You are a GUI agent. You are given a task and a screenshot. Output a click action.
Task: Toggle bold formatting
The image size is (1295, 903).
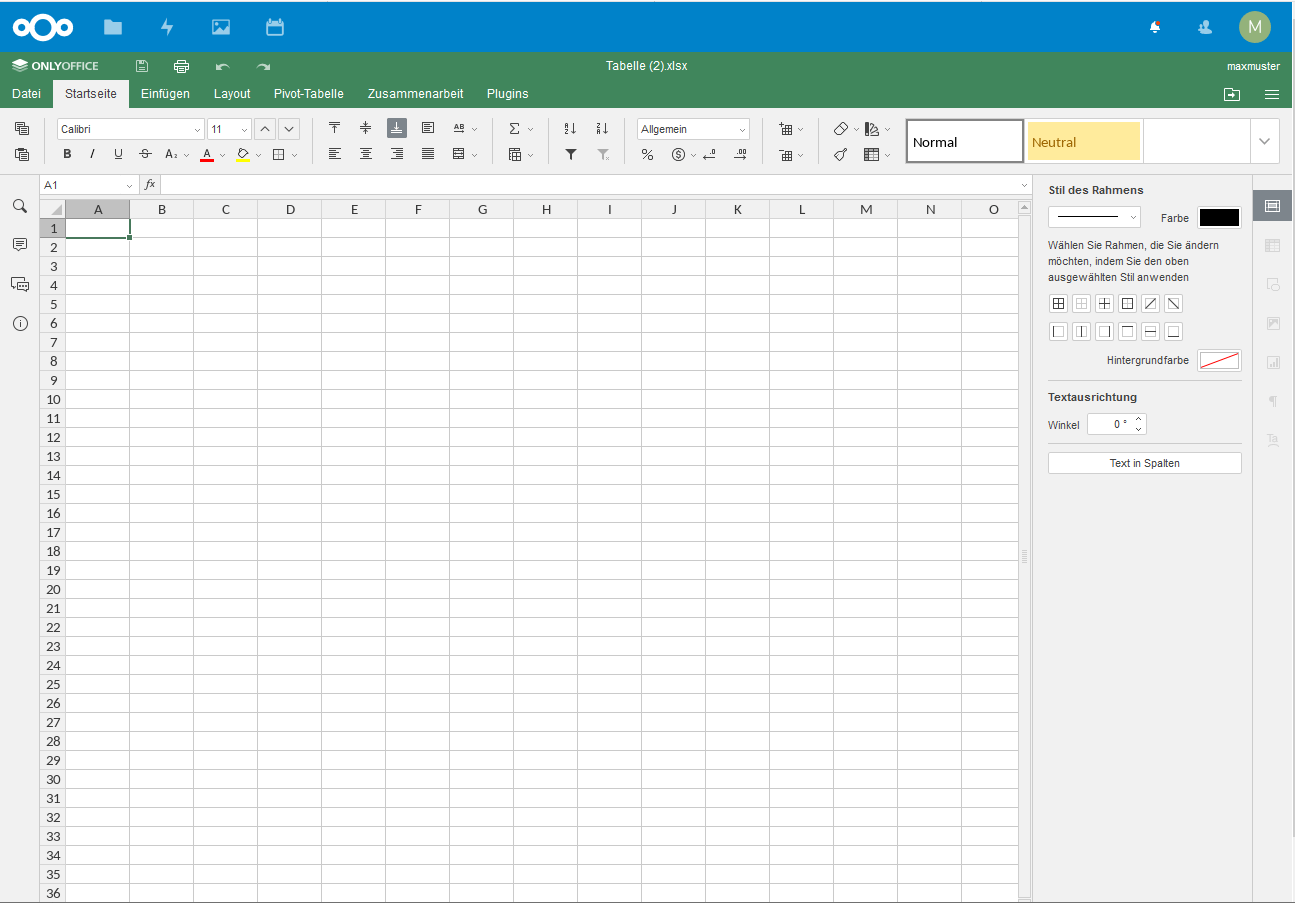pyautogui.click(x=67, y=154)
